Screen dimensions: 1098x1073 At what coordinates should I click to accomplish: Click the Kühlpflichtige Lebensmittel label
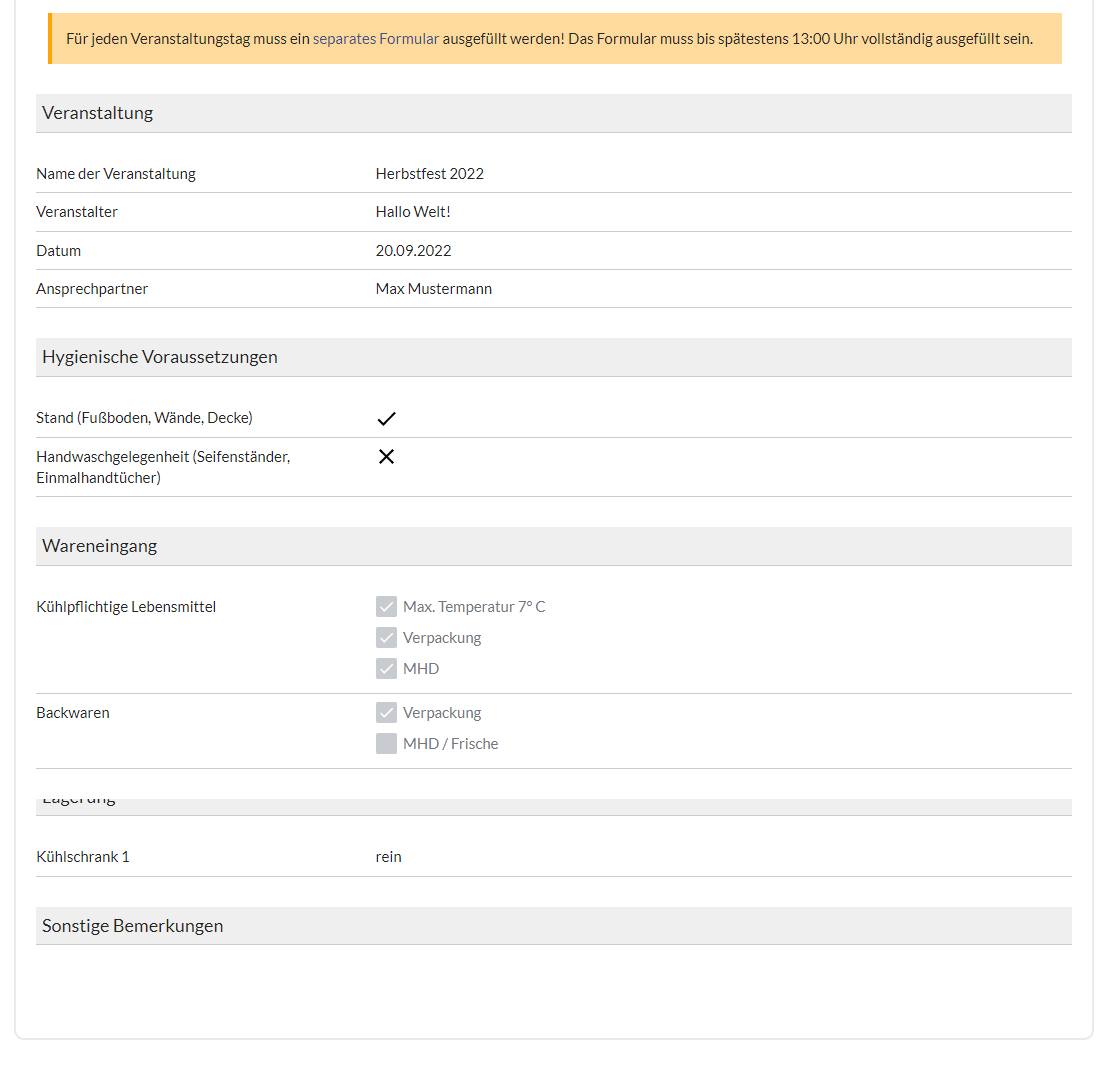tap(126, 607)
